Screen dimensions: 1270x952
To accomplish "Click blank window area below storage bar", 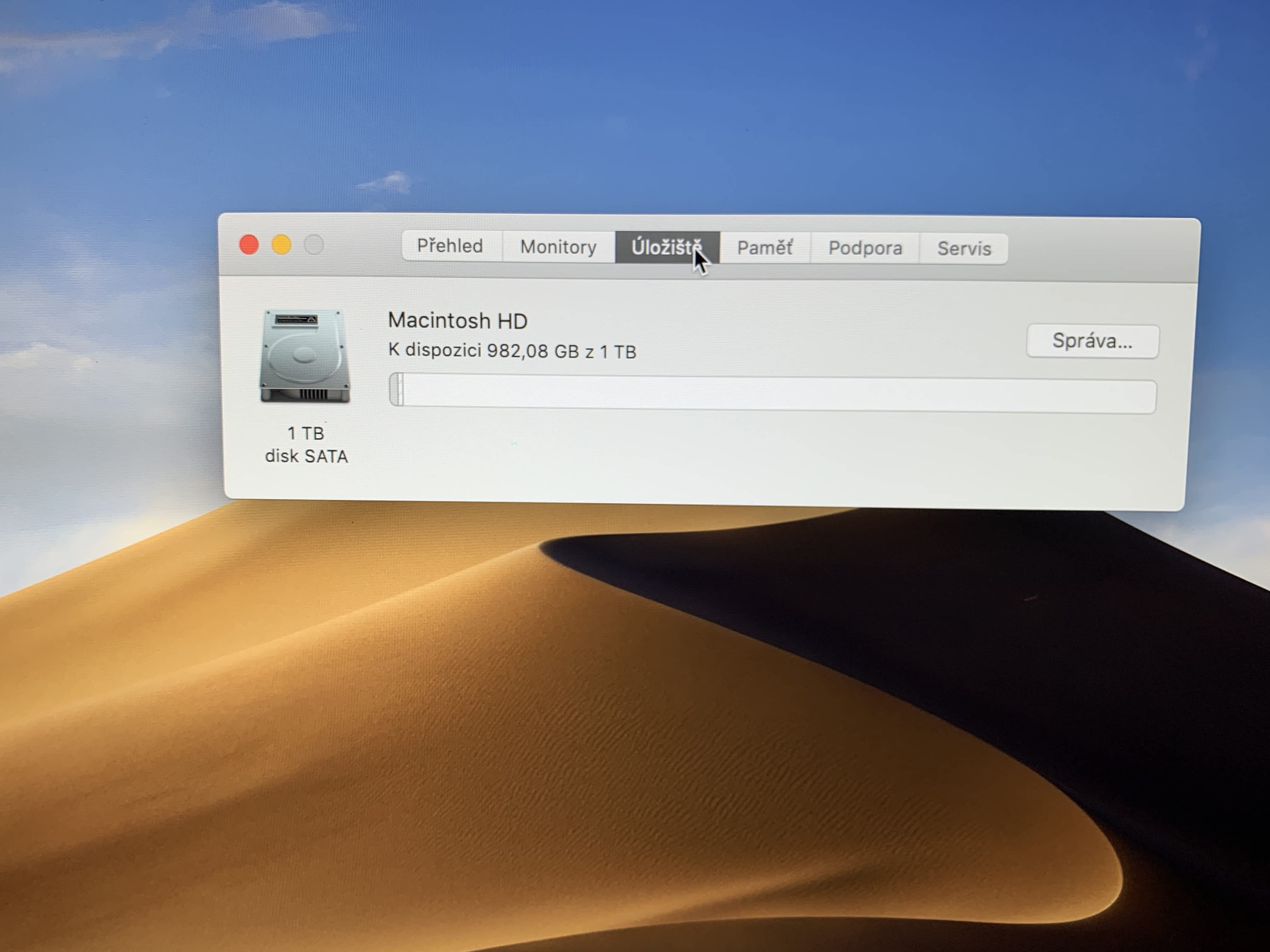I will [747, 459].
